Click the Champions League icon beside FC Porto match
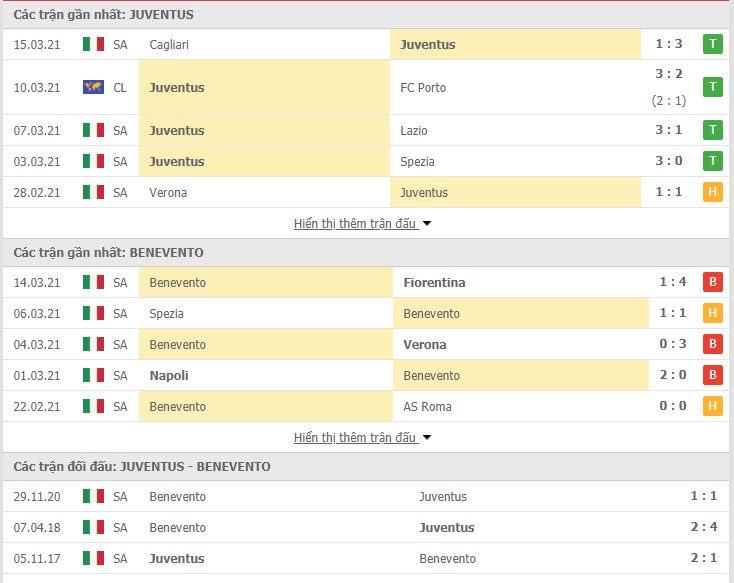The height and width of the screenshot is (583, 734). point(93,87)
